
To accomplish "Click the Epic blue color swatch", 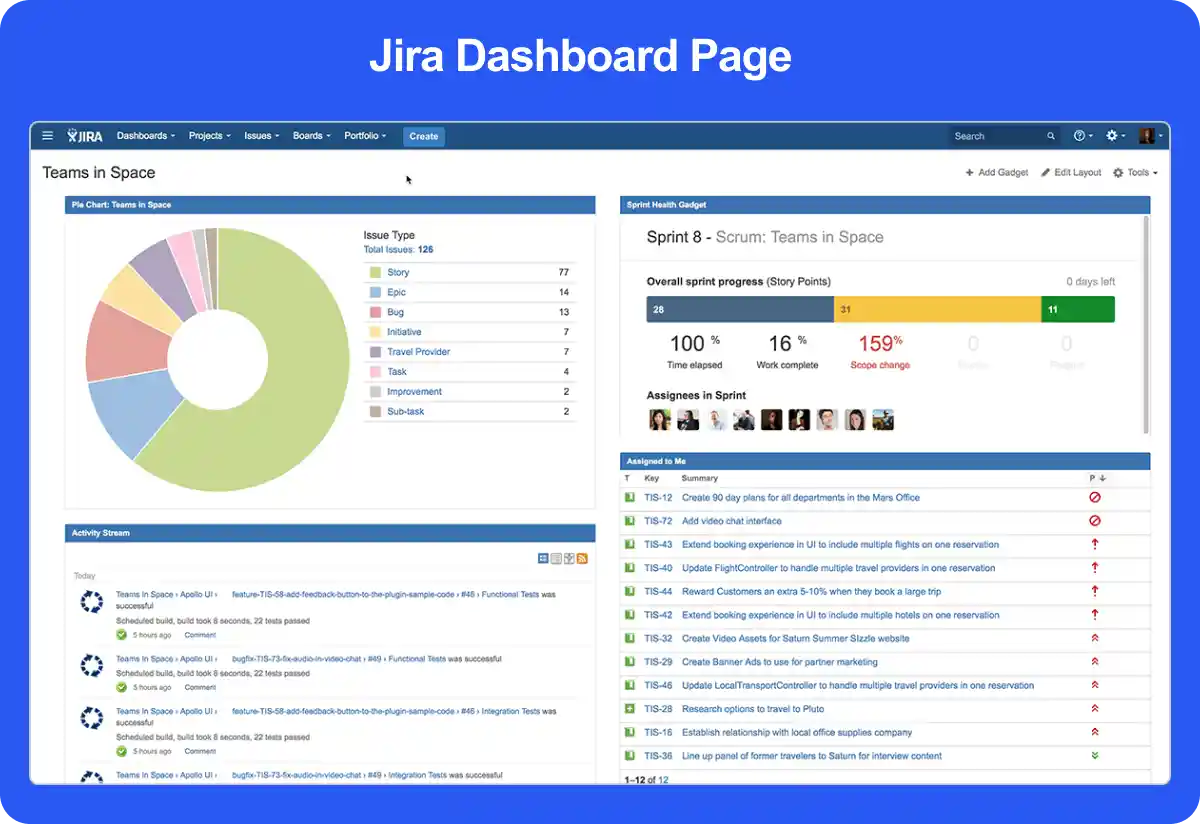I will tap(375, 292).
